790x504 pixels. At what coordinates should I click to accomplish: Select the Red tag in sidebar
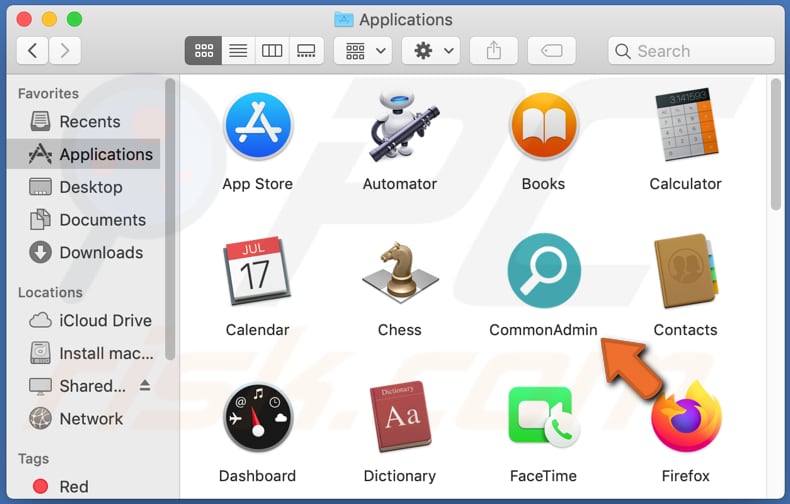[x=84, y=486]
